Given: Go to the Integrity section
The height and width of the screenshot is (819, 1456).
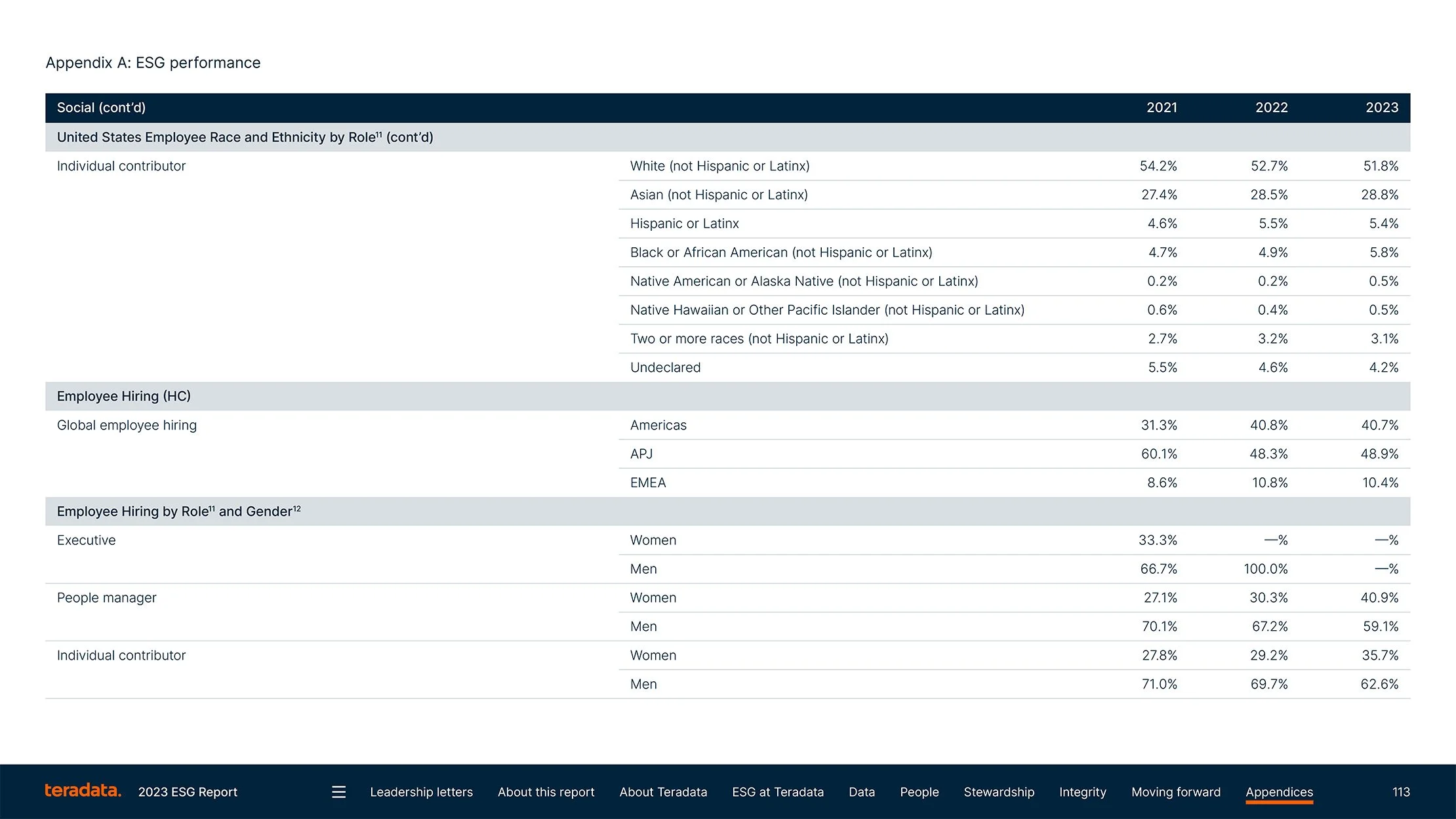Looking at the screenshot, I should click(1082, 791).
